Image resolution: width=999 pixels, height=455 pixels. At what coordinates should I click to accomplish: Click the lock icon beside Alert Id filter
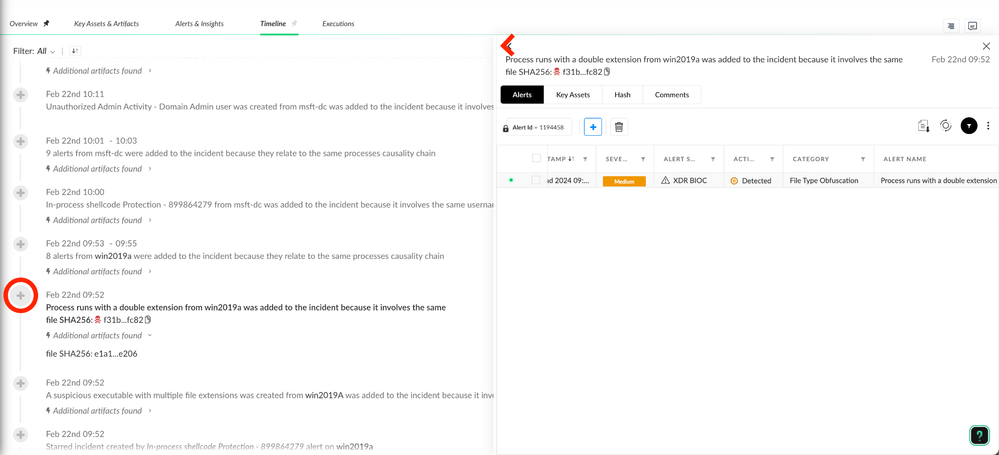pos(506,128)
